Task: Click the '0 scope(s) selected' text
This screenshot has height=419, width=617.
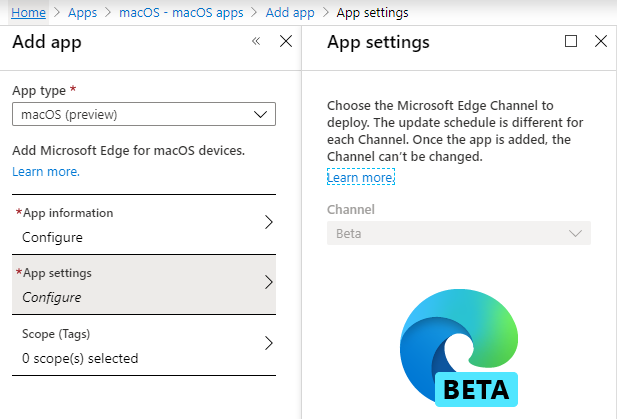Action: tap(80, 358)
